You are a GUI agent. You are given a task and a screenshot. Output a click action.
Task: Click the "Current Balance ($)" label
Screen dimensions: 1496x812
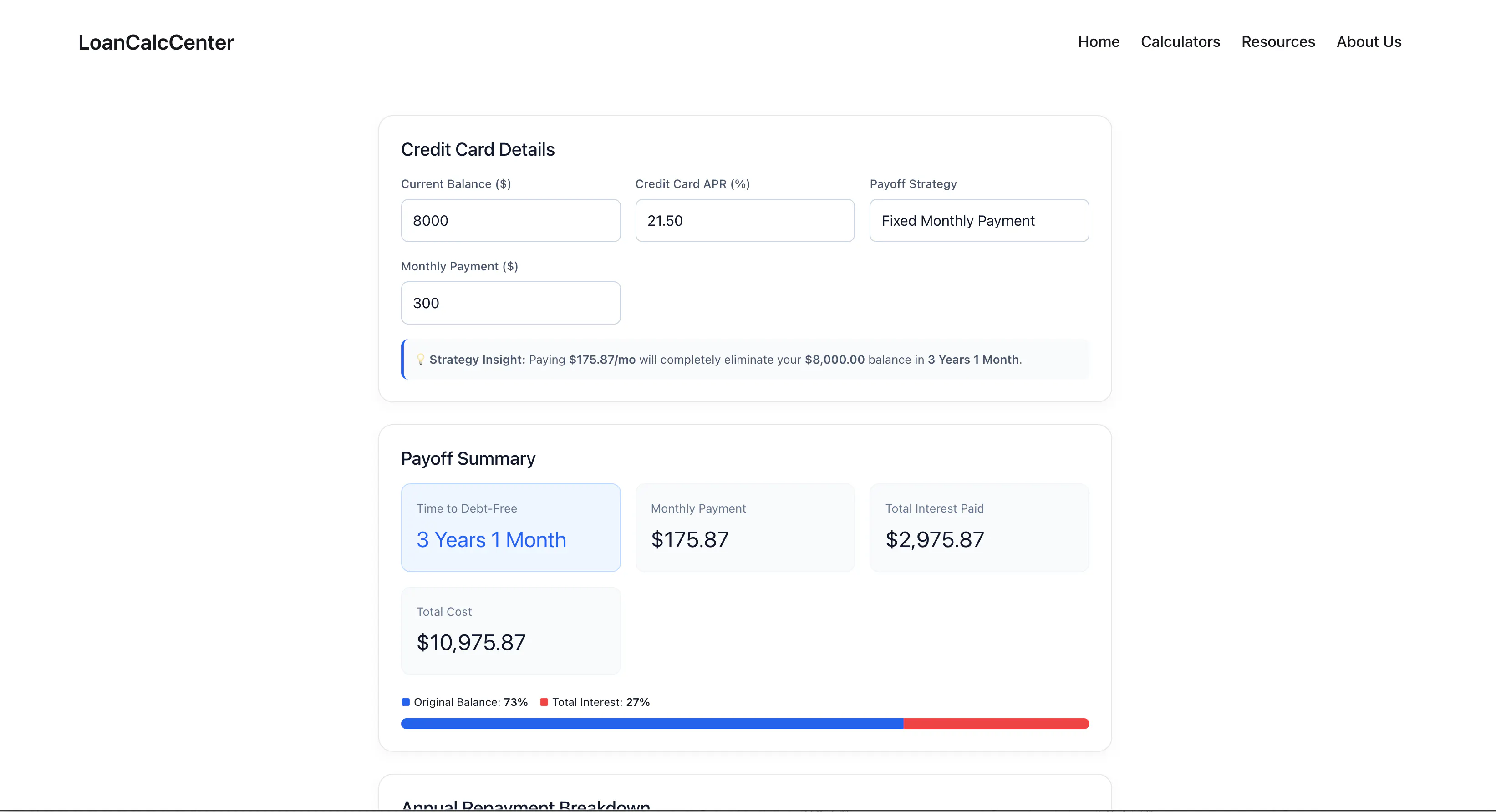[x=456, y=184]
